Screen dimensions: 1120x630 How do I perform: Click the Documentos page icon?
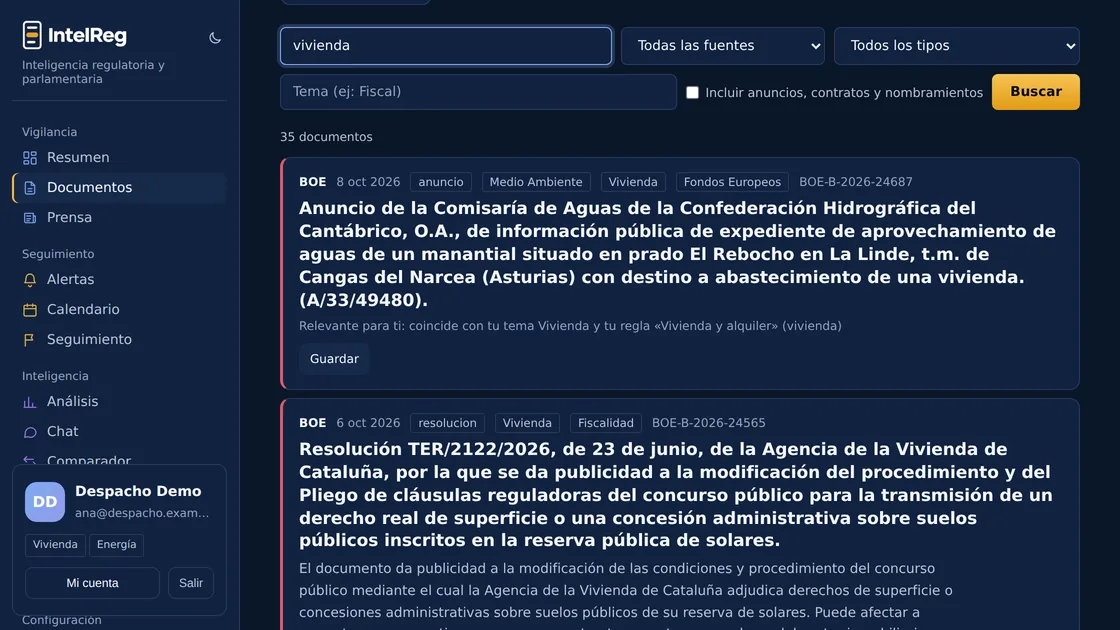(29, 188)
